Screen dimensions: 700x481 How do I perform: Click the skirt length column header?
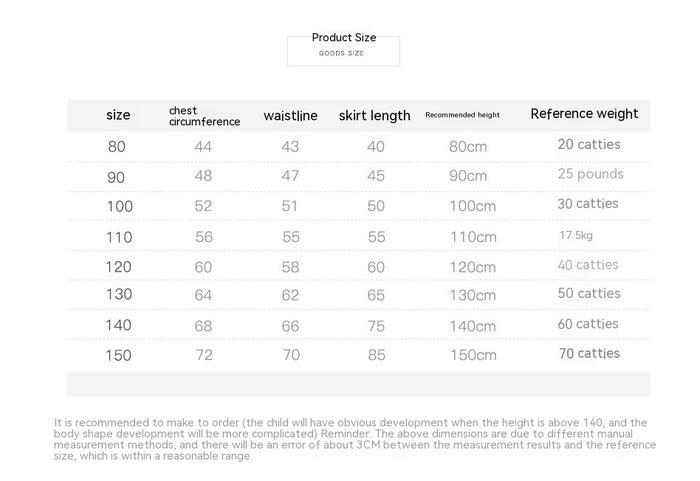[x=374, y=116]
